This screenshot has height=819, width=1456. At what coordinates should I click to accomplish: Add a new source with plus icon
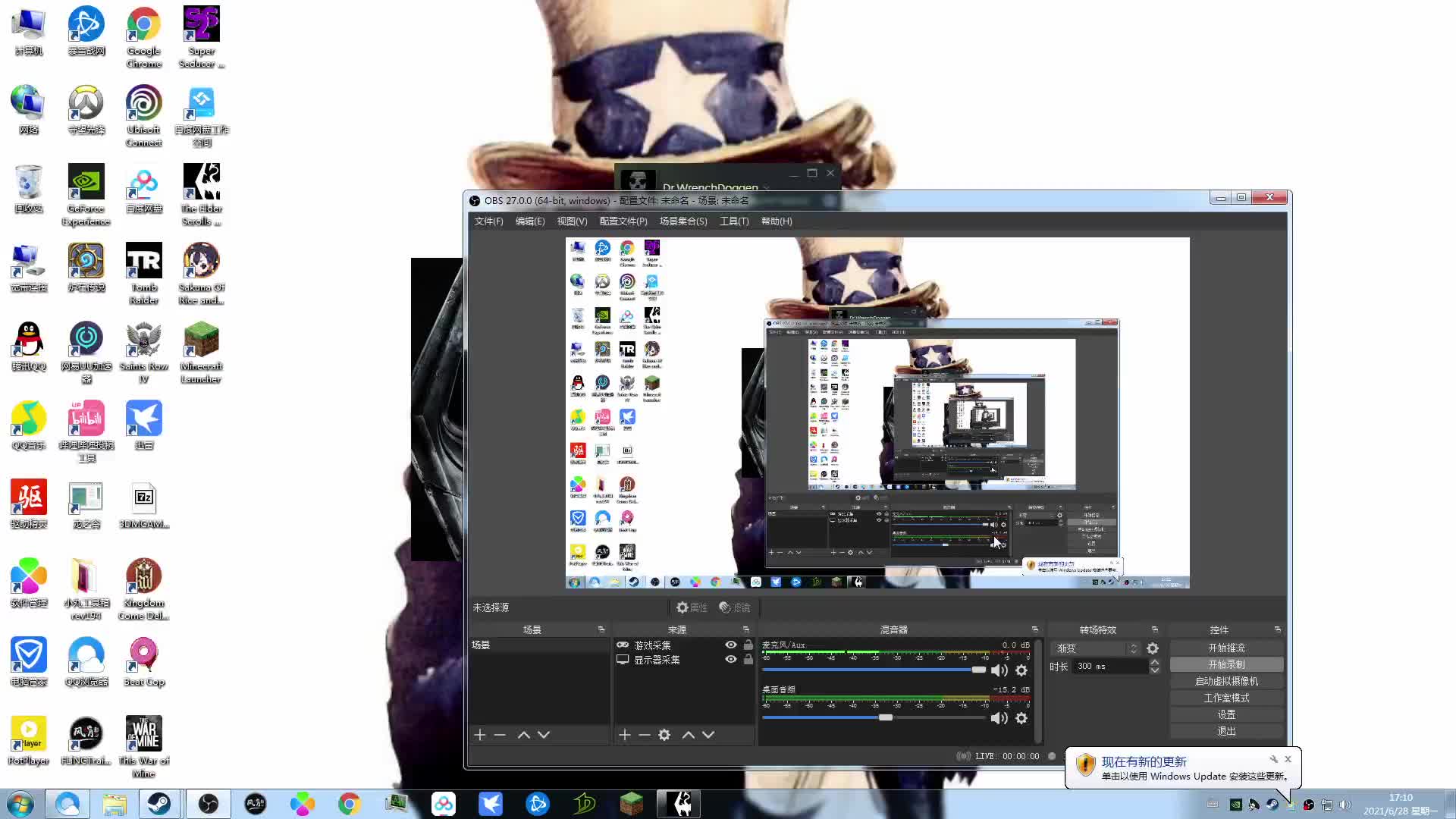click(624, 735)
